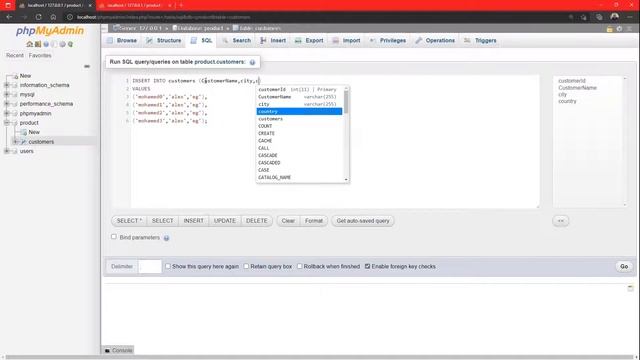Open phpMyAdmin documentation blue icon
This screenshot has width=640, height=360.
46,44
